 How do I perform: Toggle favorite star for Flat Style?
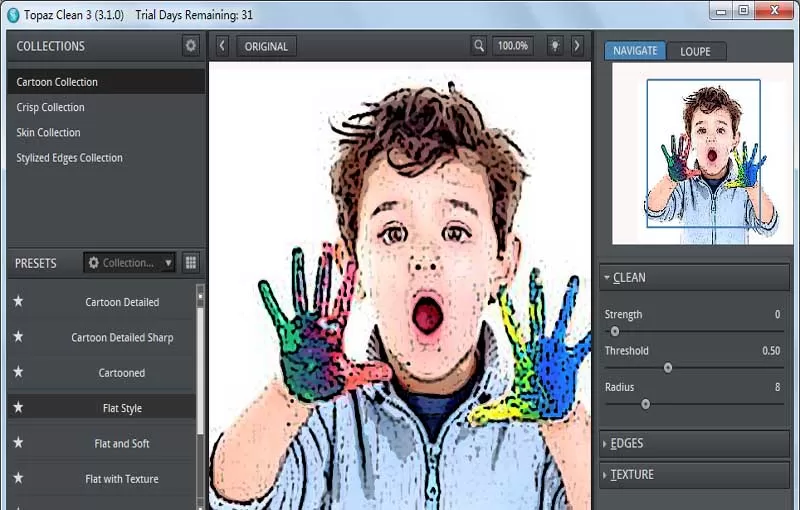click(18, 407)
